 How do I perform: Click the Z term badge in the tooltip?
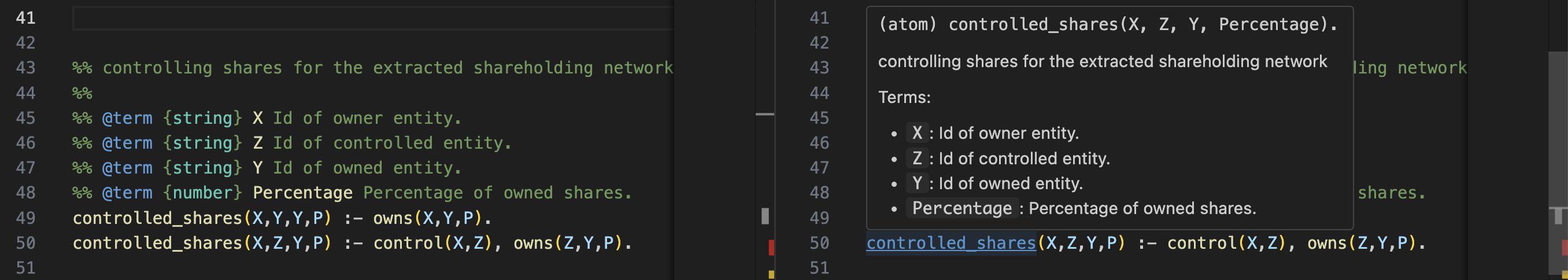pyautogui.click(x=917, y=159)
